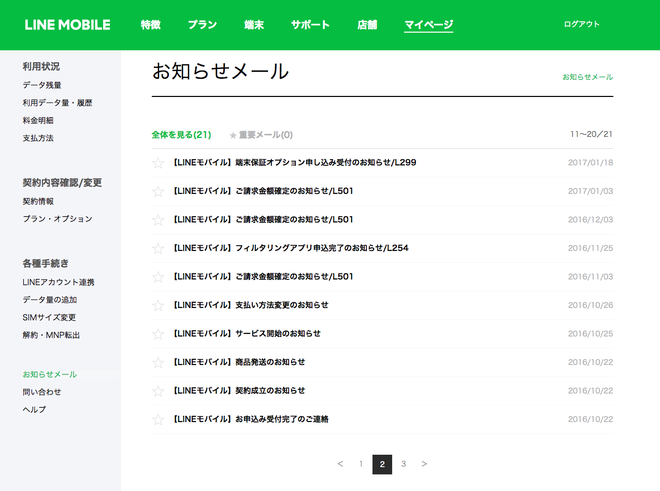Open 問い合わせ in sidebar
660x491 pixels.
42,392
